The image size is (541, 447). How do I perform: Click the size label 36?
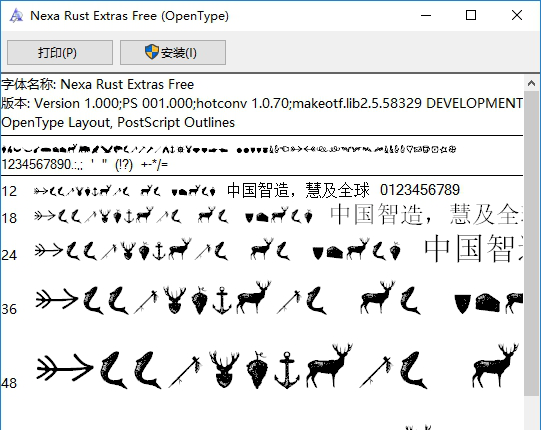[x=9, y=309]
